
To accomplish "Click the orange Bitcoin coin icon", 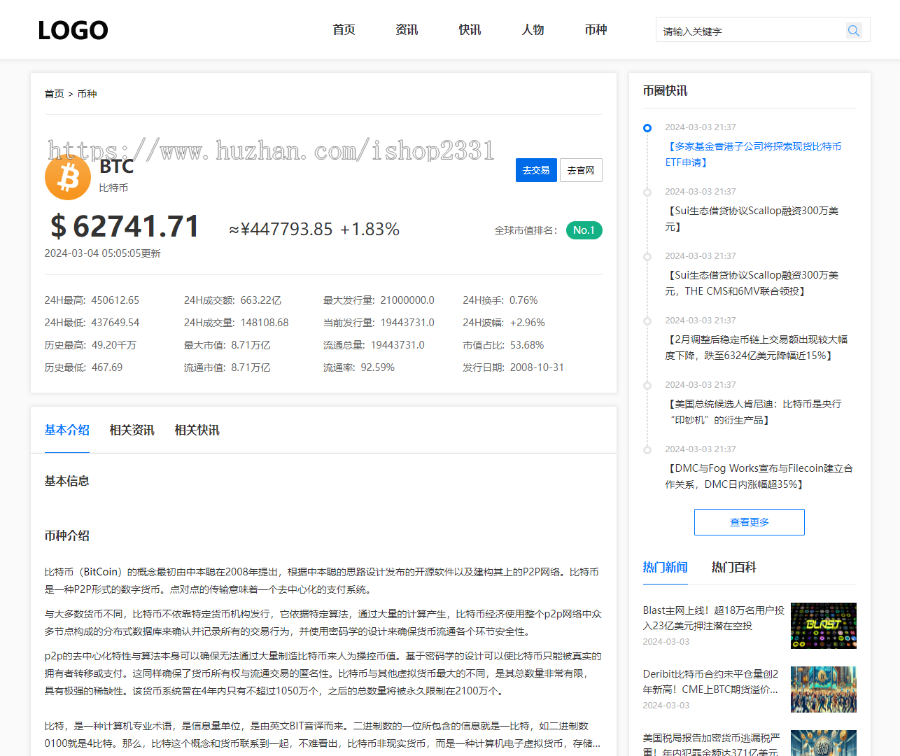I will [x=68, y=177].
